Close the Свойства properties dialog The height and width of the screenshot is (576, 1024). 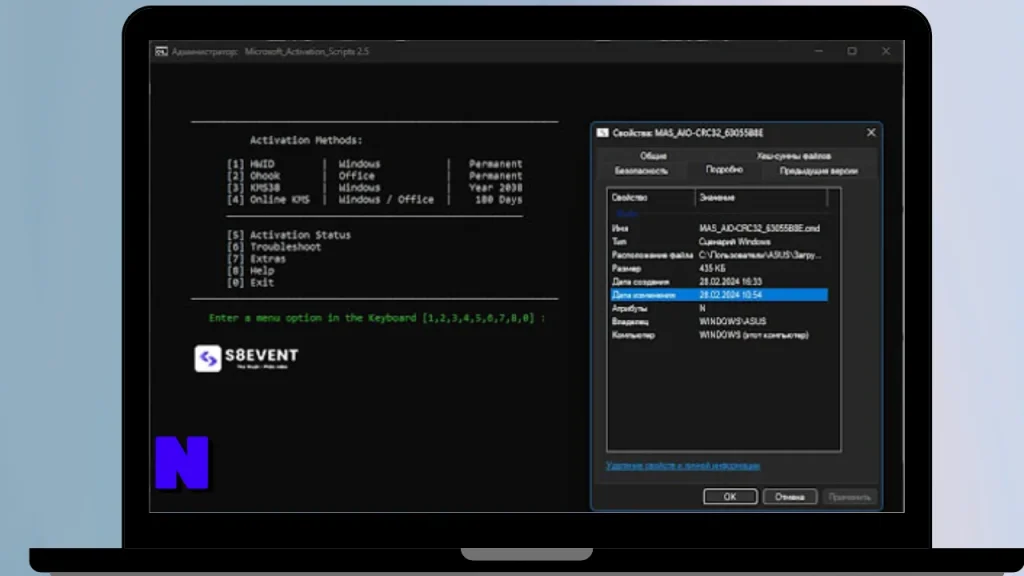coord(871,133)
